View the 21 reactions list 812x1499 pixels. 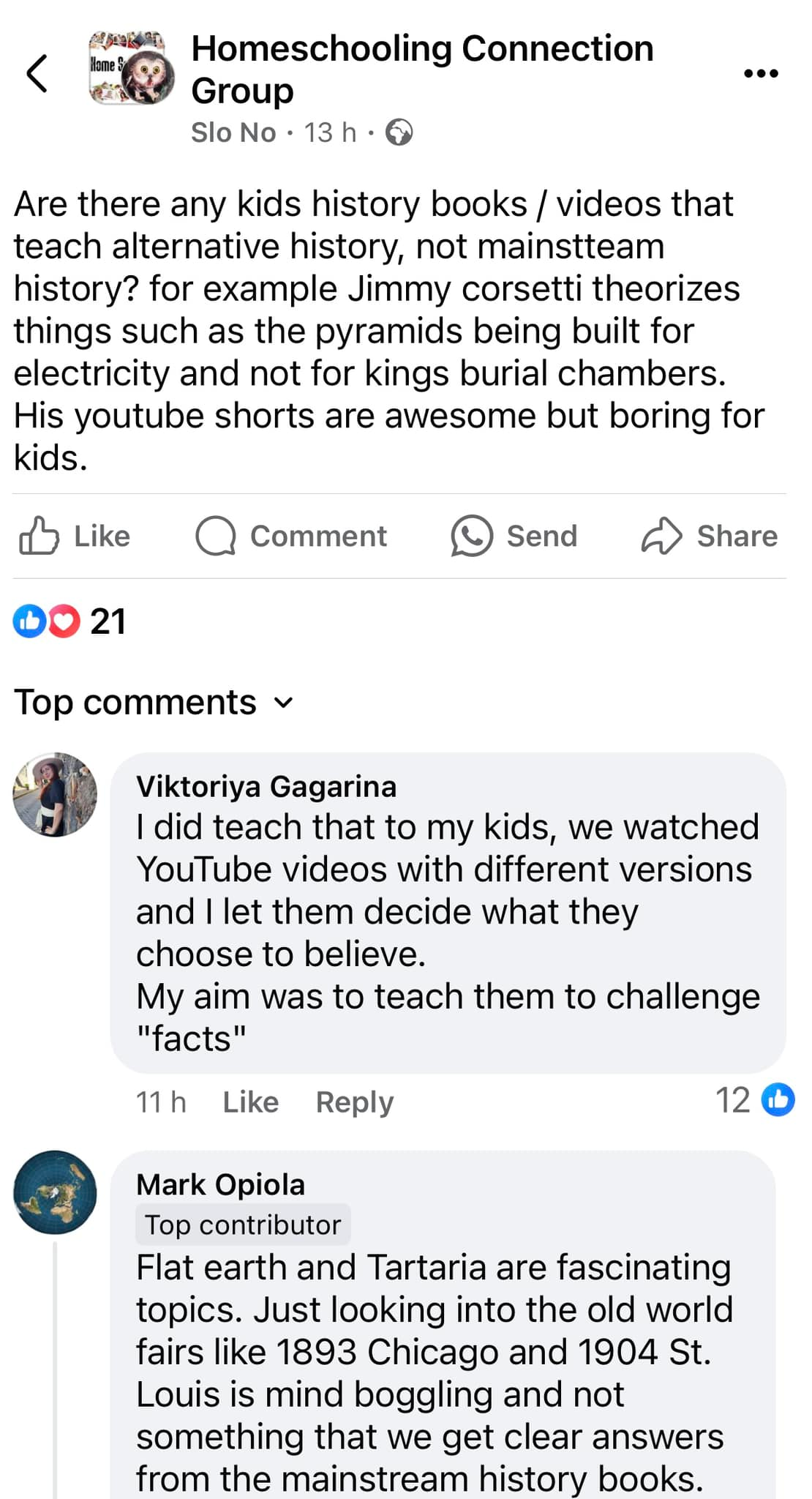(x=70, y=621)
